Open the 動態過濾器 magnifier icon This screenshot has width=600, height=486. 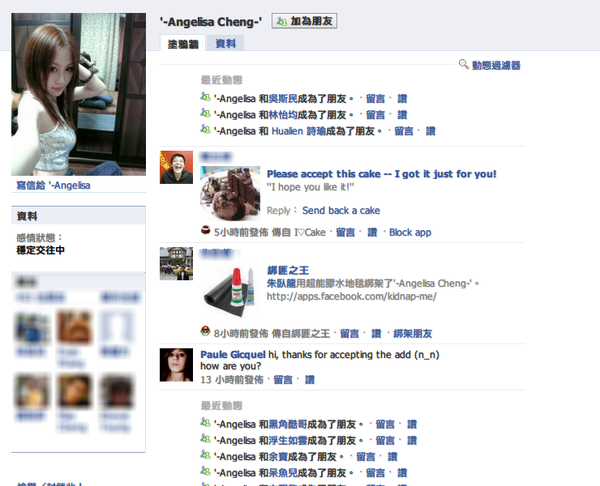click(463, 64)
